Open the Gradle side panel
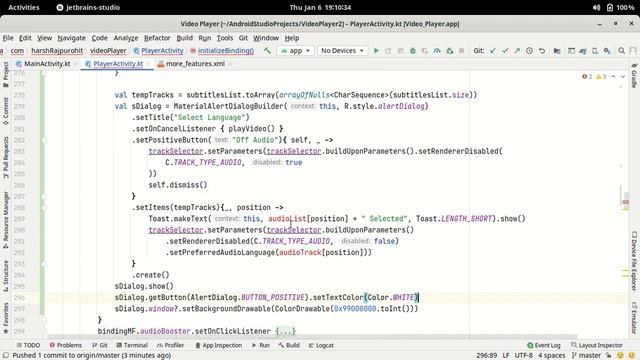Viewport: 640px width, 360px height. click(x=634, y=76)
